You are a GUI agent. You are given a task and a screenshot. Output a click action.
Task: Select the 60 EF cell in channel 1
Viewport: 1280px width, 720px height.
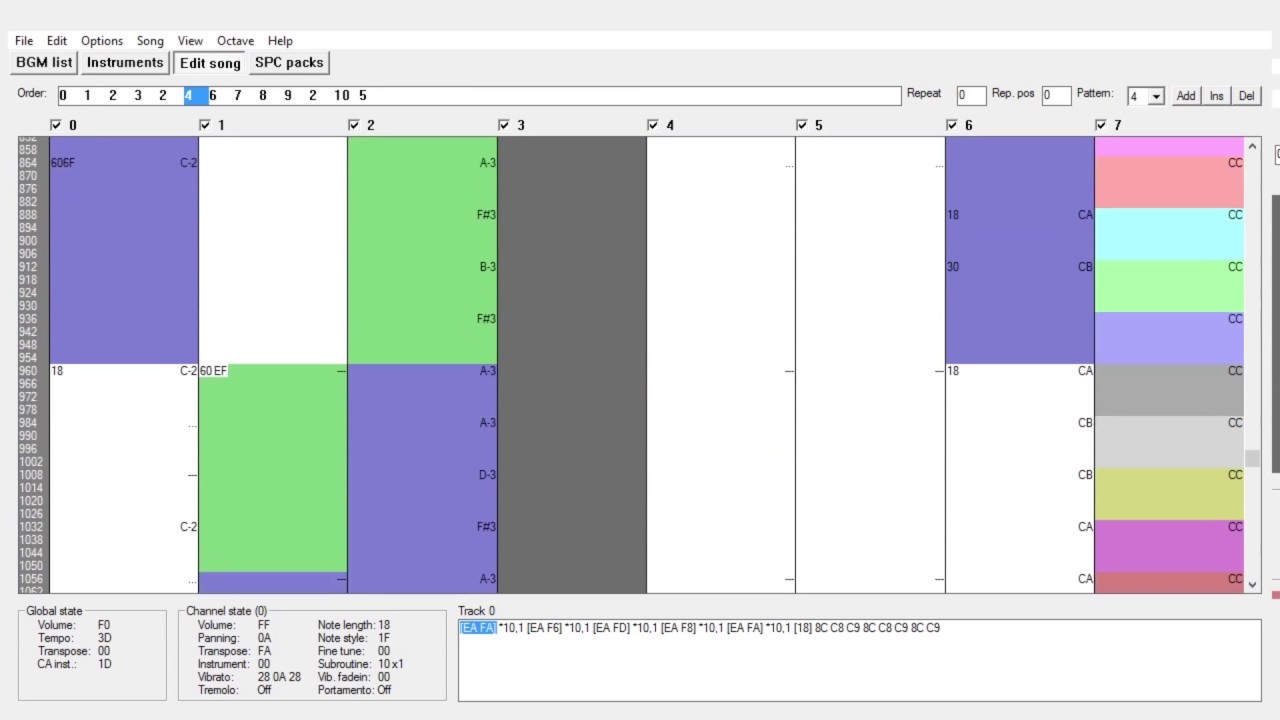click(213, 371)
